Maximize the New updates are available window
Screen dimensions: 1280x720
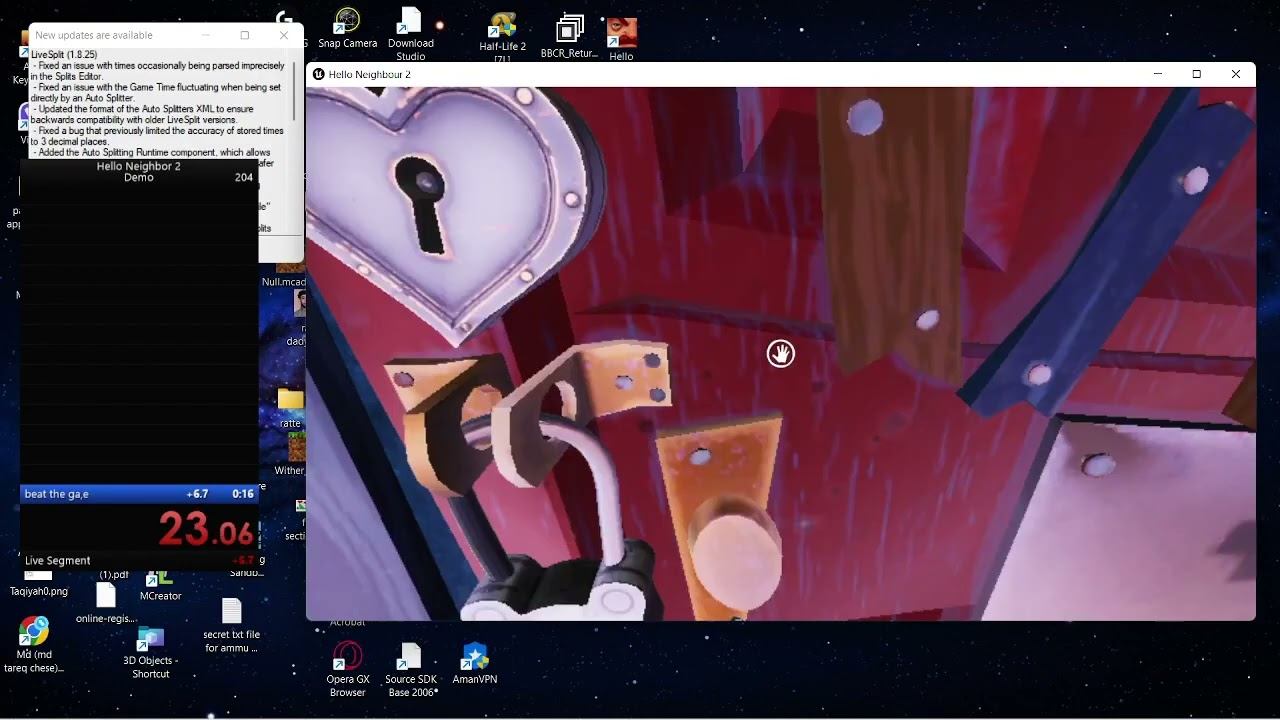[x=244, y=35]
